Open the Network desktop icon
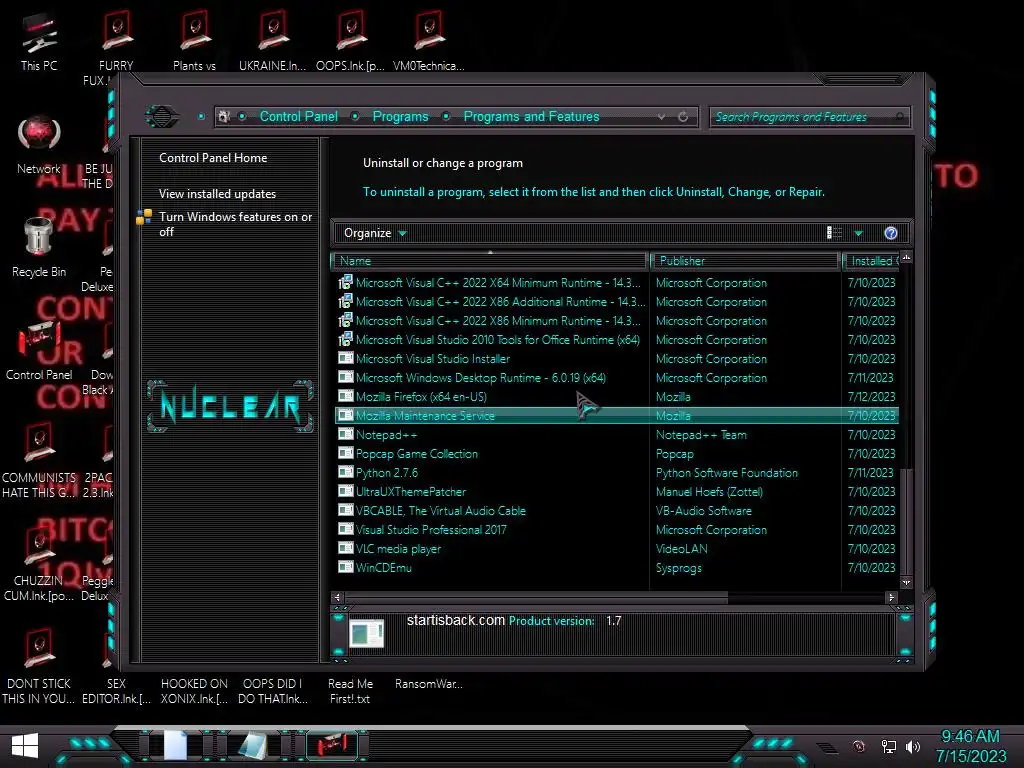This screenshot has height=768, width=1024. [x=39, y=143]
